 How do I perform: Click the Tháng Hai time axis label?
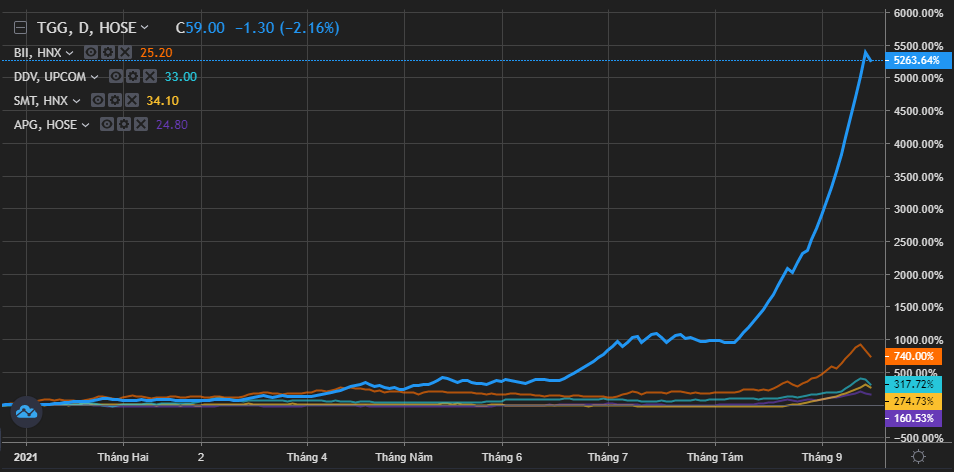pyautogui.click(x=124, y=457)
